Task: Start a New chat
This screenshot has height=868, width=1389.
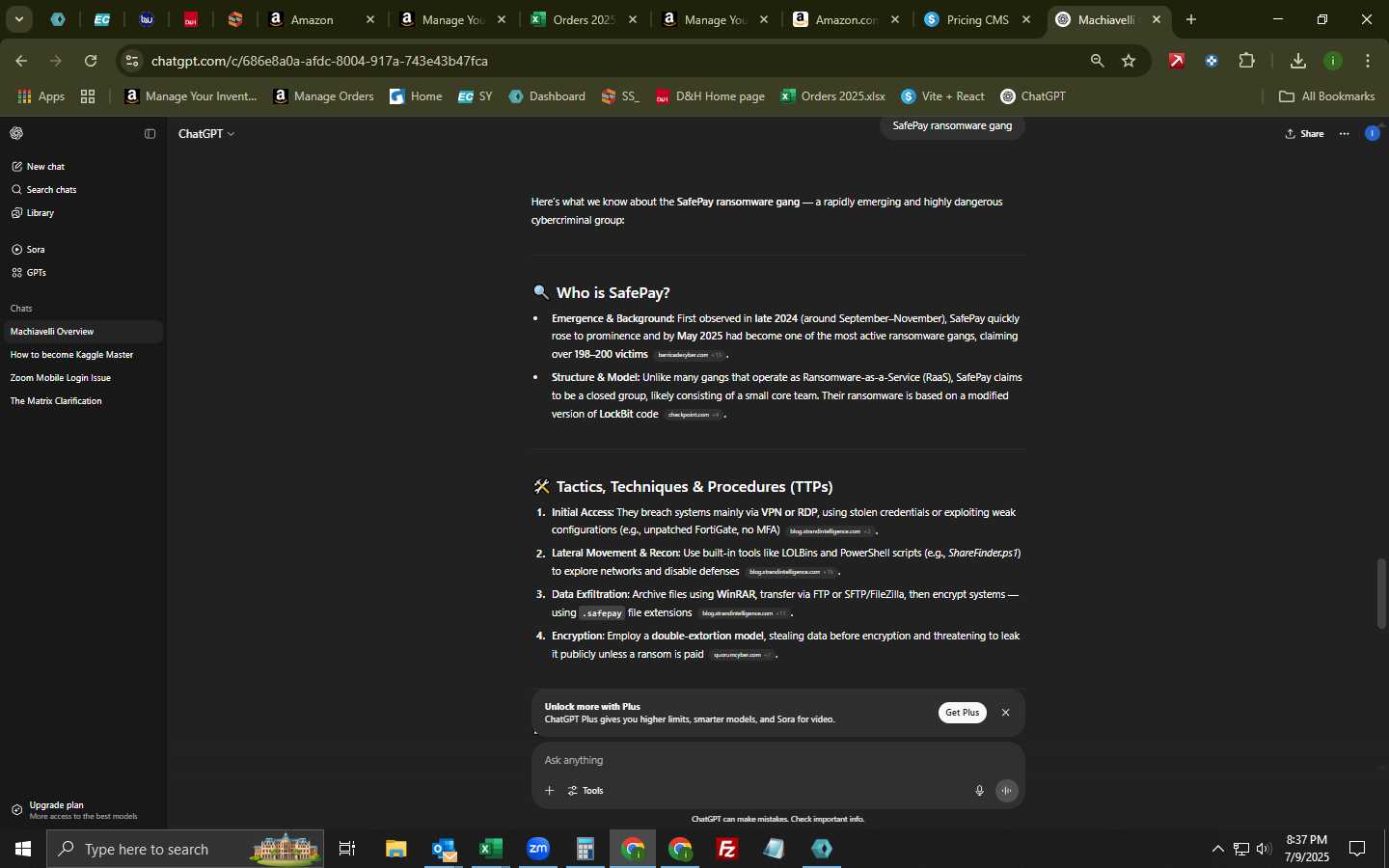Action: (39, 167)
